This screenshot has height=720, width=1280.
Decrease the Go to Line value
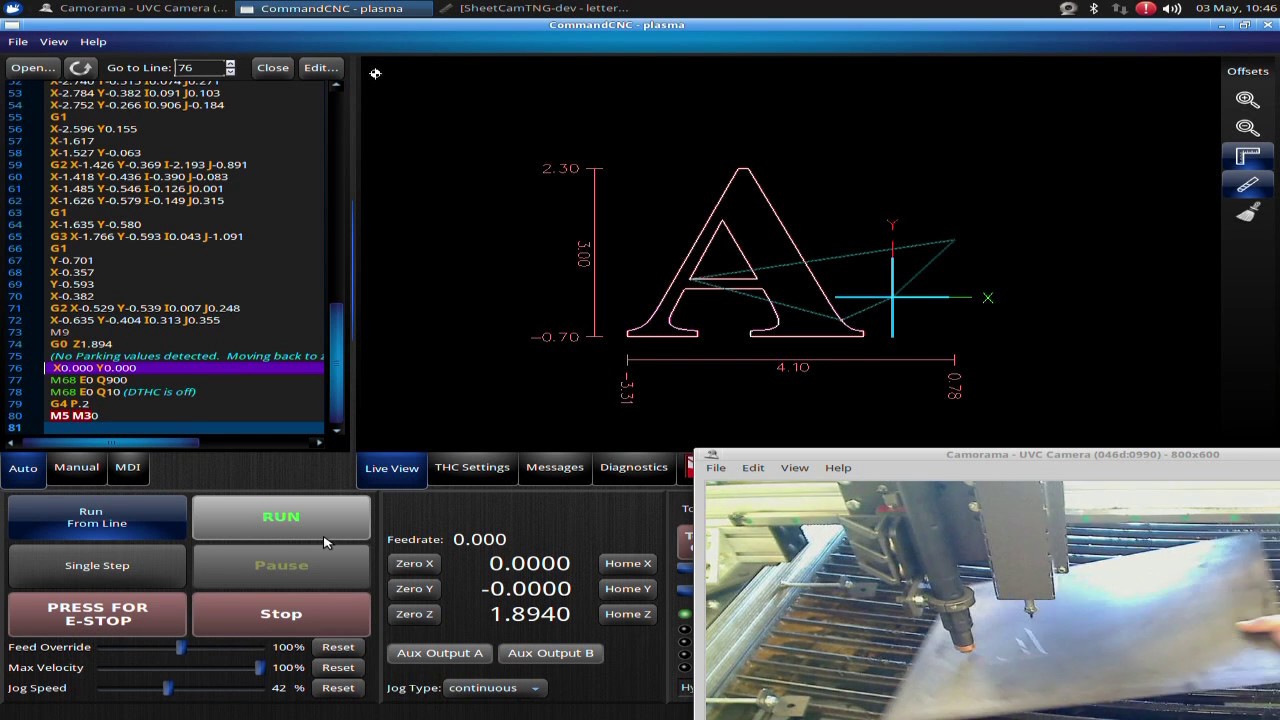(230, 72)
